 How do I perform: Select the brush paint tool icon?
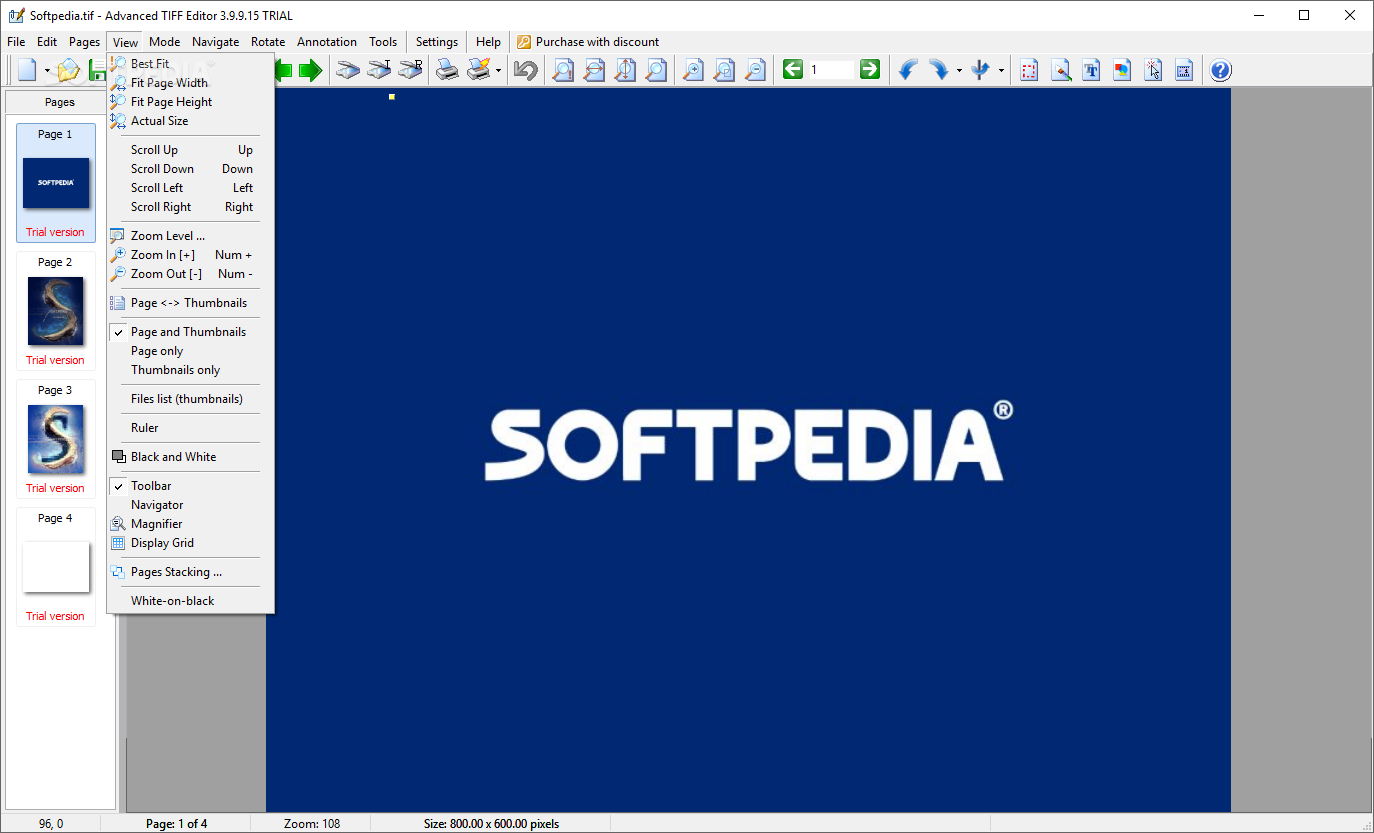pyautogui.click(x=1061, y=70)
